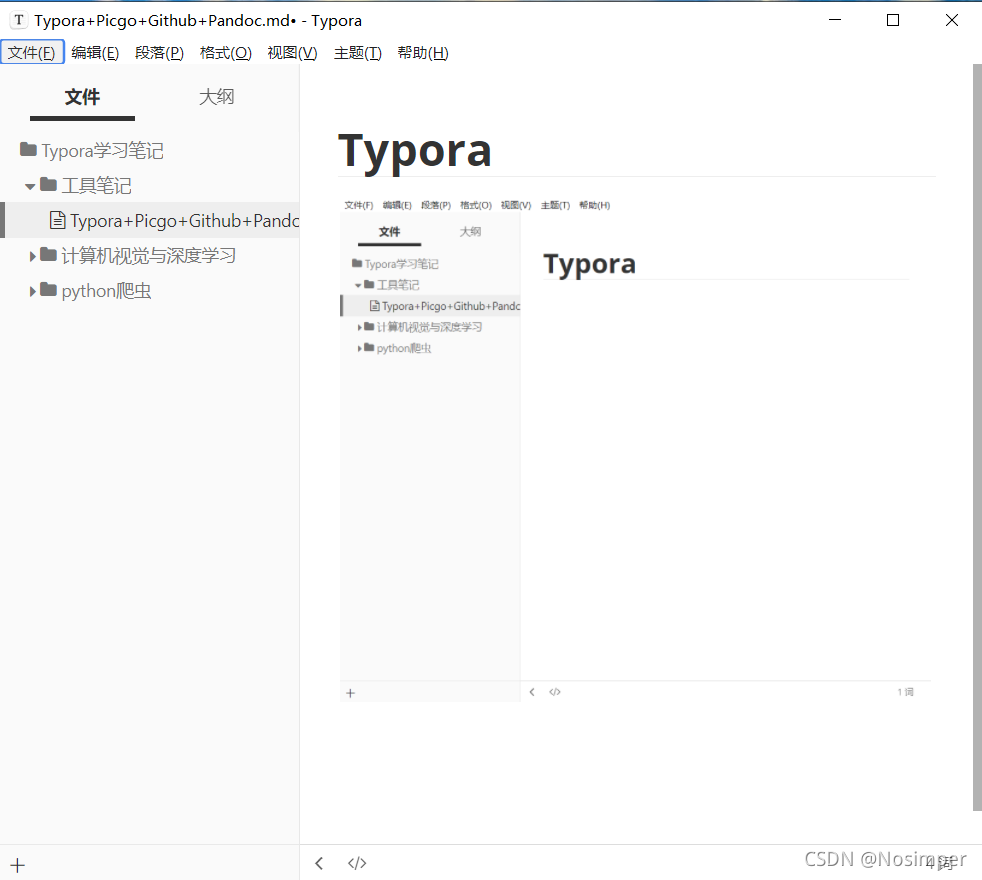Open the 主题(T) menu
Image resolution: width=982 pixels, height=880 pixels.
[358, 53]
